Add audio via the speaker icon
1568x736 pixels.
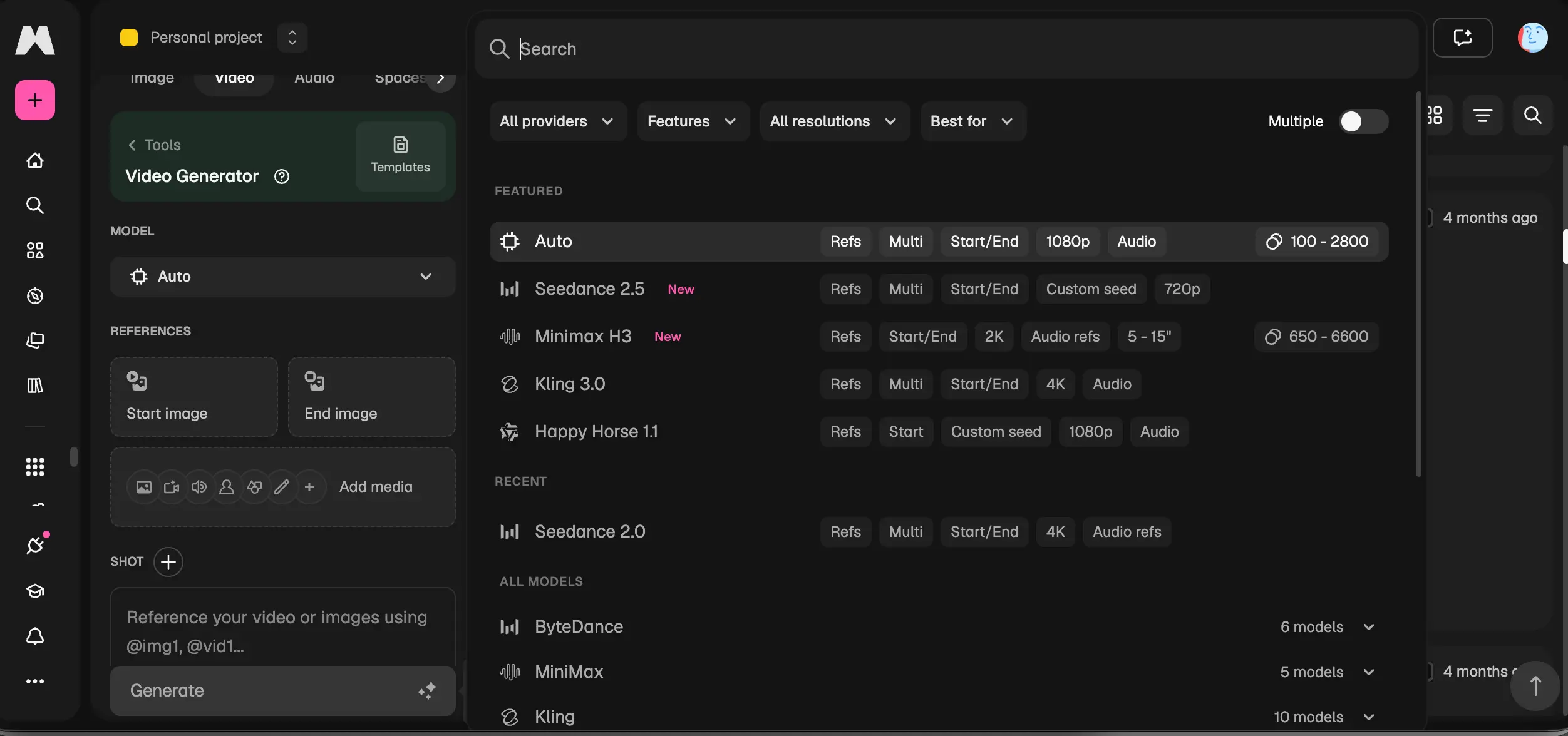click(x=199, y=487)
